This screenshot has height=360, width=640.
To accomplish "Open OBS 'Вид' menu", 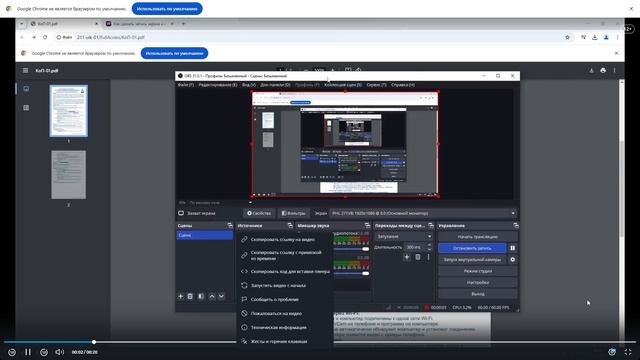I will [249, 85].
